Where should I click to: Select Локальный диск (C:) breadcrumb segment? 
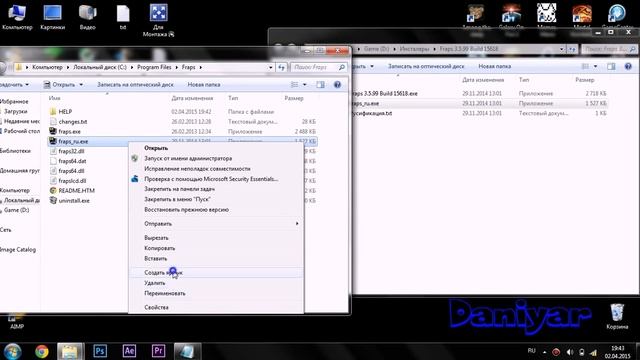tap(100, 67)
